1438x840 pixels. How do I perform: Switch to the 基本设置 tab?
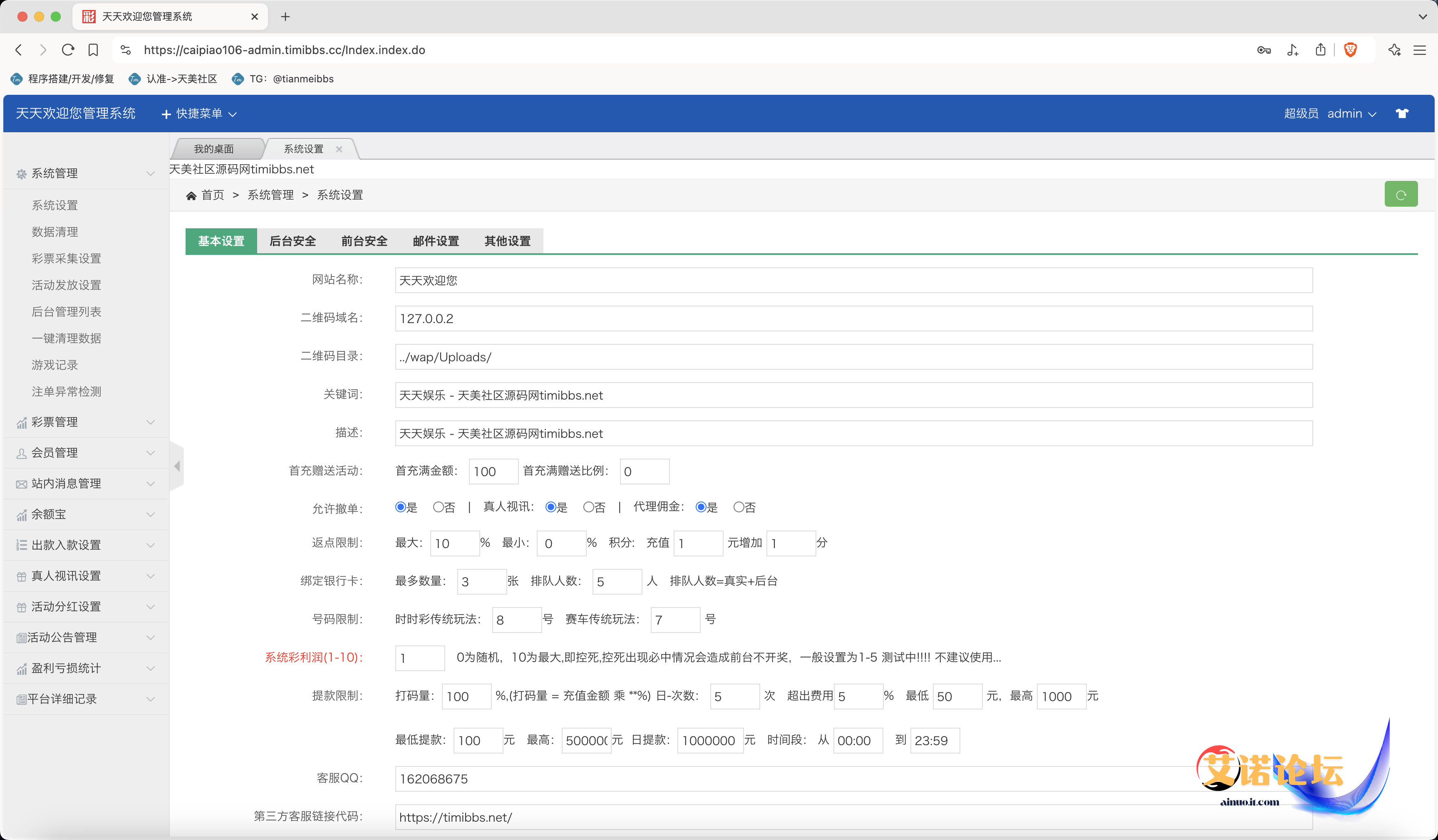click(221, 241)
